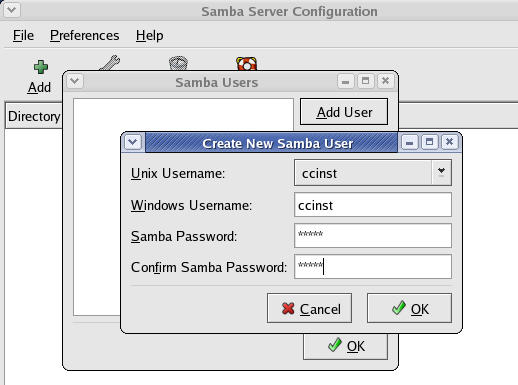Click the green plus Add icon in the toolbar
The height and width of the screenshot is (385, 518).
click(x=41, y=67)
